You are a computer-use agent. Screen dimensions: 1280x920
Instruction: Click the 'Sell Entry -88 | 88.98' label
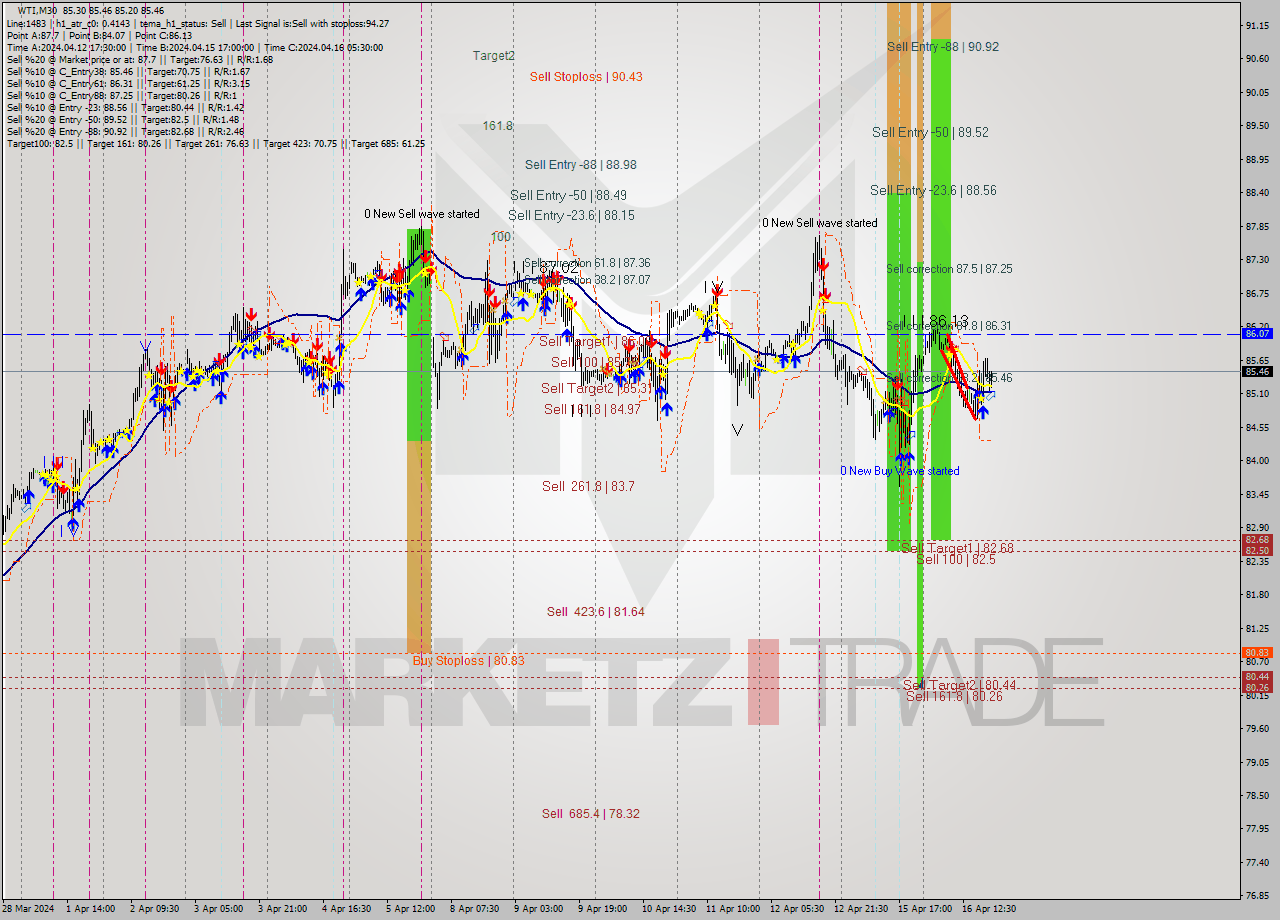pyautogui.click(x=581, y=165)
